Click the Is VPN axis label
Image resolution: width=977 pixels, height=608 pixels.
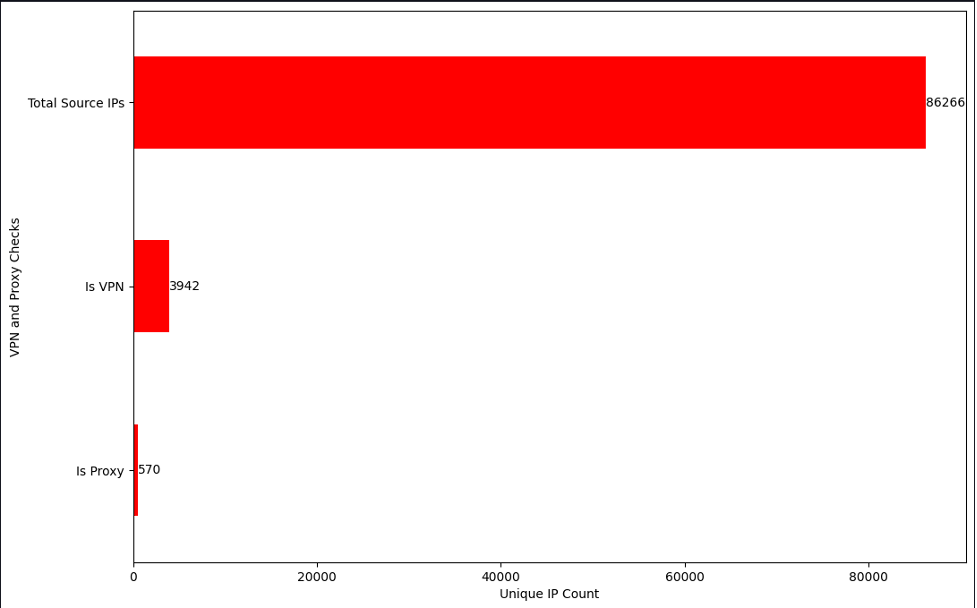[x=105, y=287]
